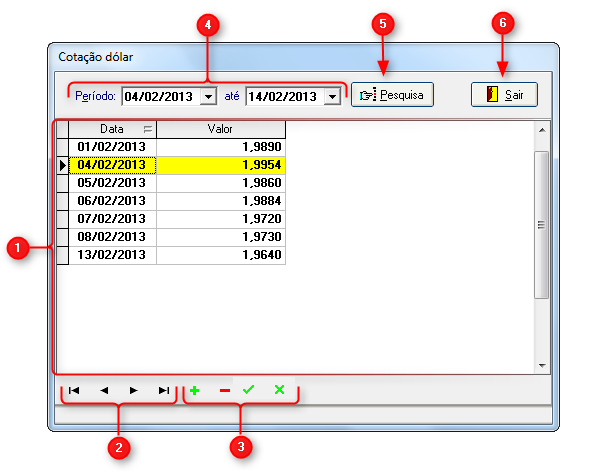Go to first record navigation icon

74,390
